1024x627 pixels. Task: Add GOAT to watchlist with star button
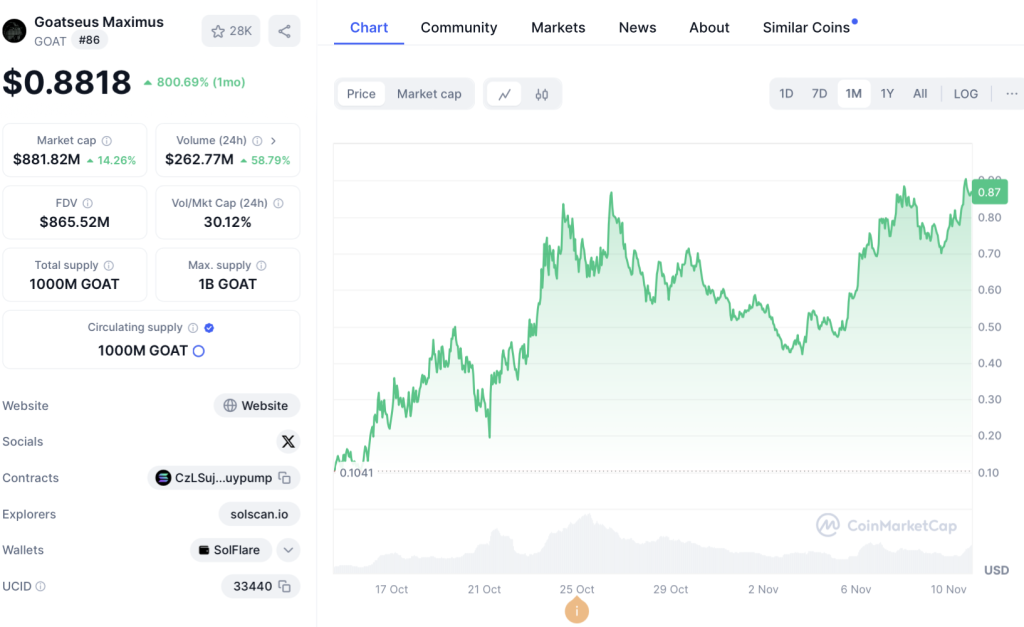(x=231, y=31)
